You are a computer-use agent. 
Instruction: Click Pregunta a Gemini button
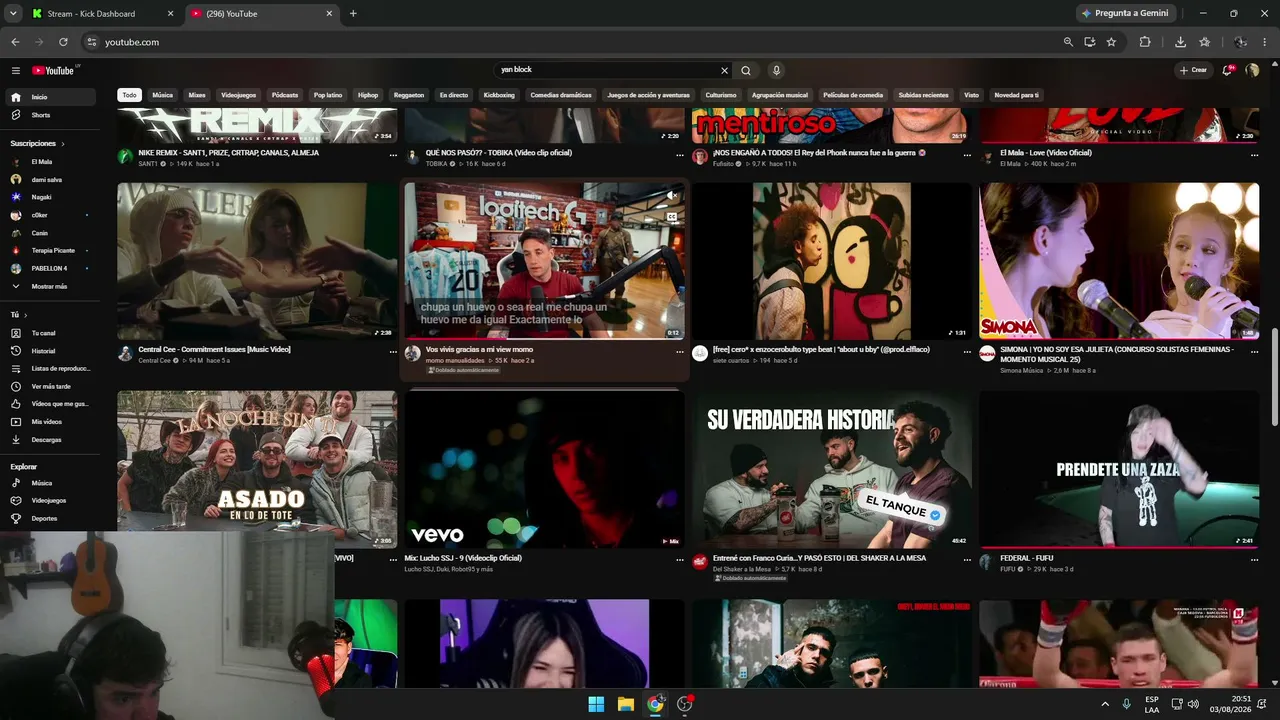coord(1125,13)
